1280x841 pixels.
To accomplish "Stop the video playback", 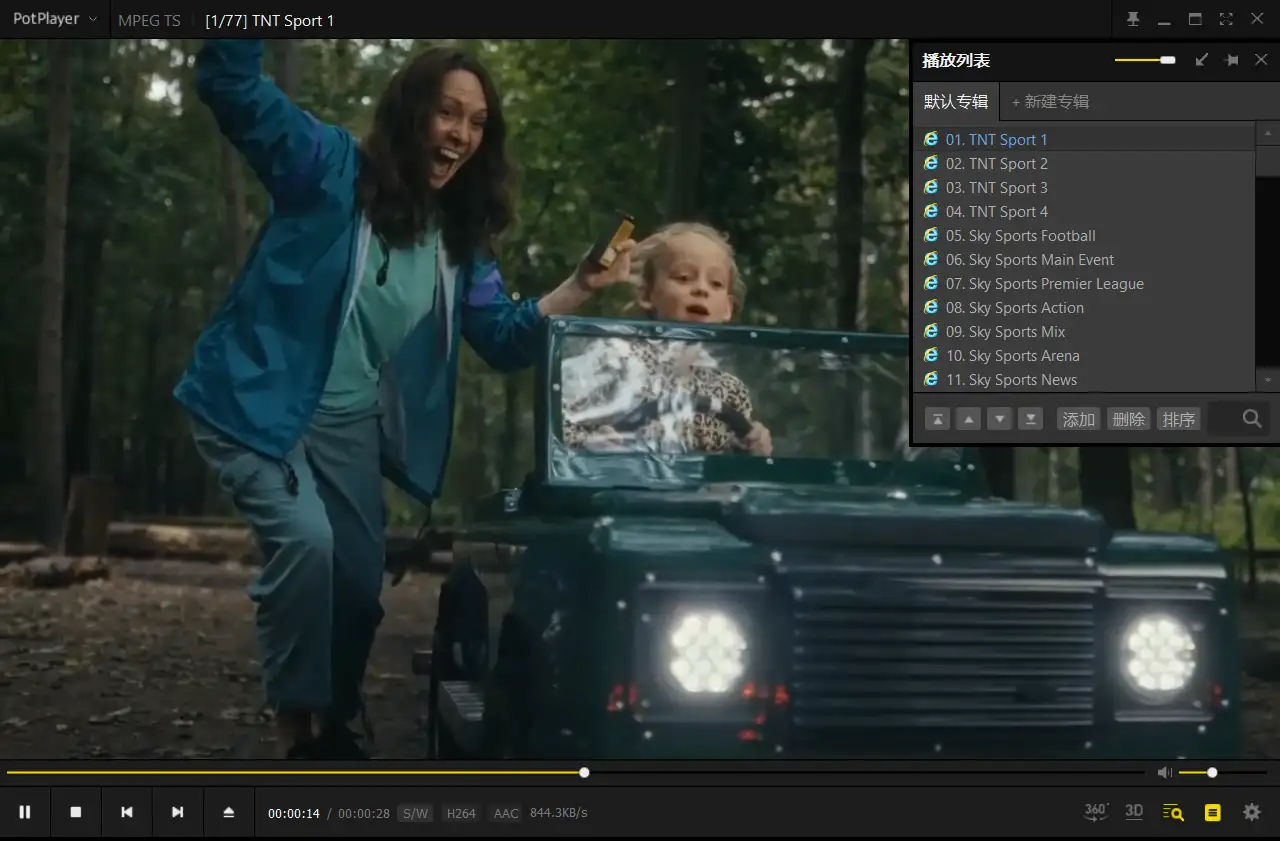I will click(76, 812).
